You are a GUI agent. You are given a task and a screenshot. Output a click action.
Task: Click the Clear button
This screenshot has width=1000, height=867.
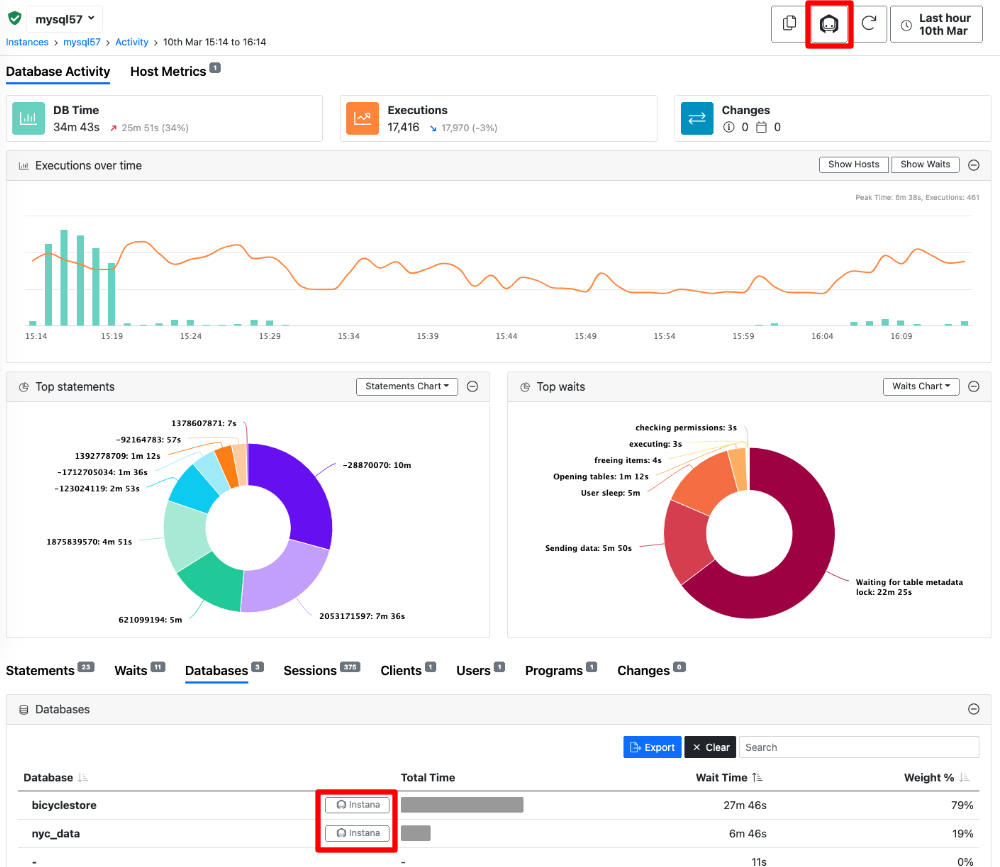click(710, 747)
